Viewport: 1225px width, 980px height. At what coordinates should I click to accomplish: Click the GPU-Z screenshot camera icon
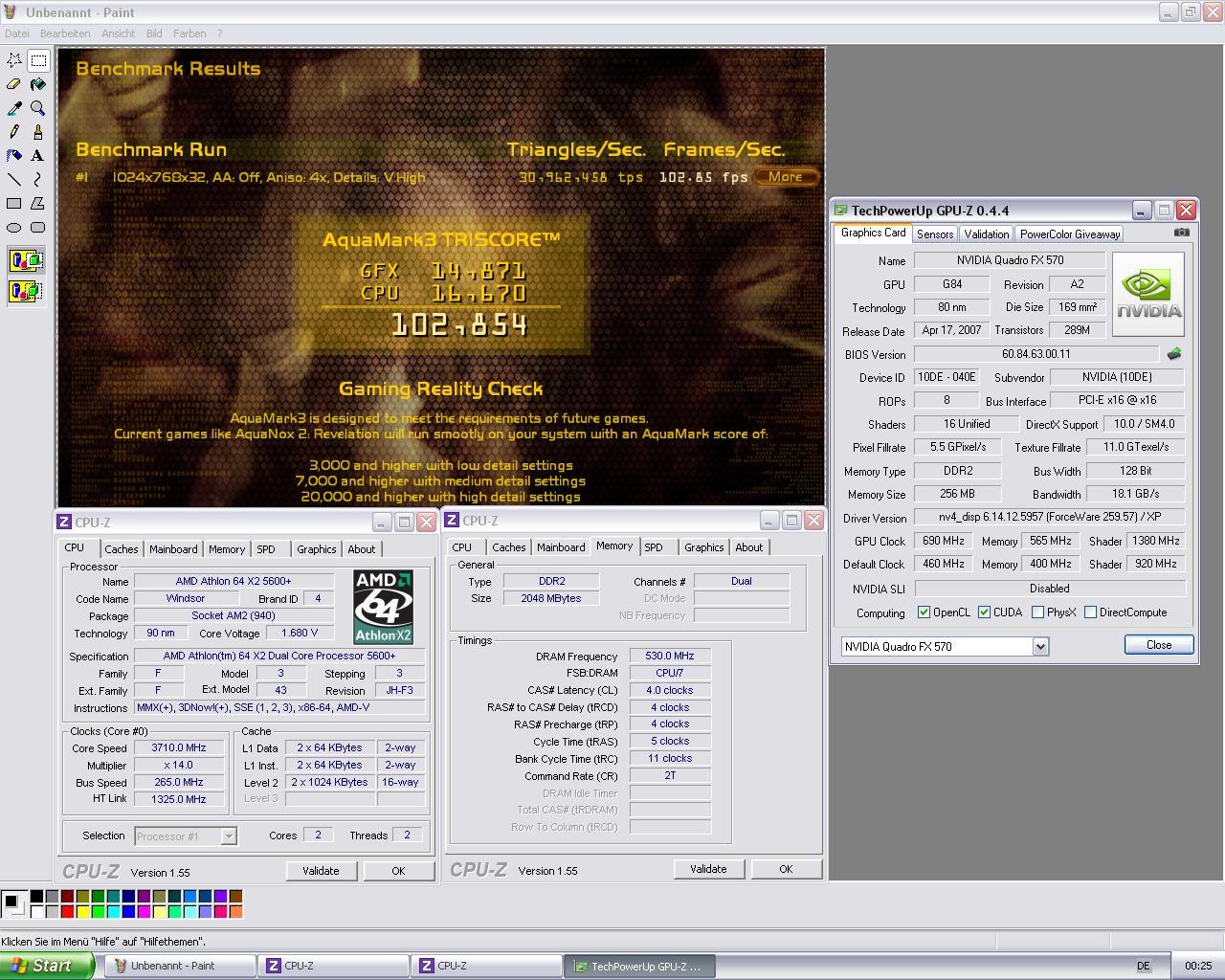1182,232
